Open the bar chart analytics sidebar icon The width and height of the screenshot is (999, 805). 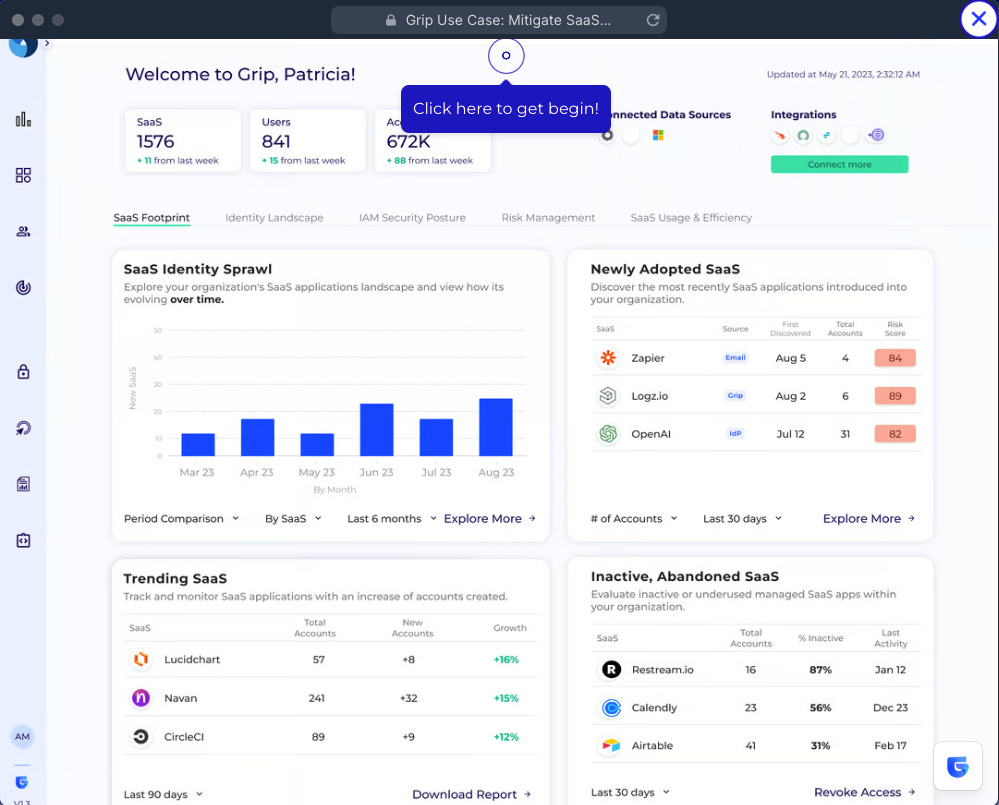(23, 119)
